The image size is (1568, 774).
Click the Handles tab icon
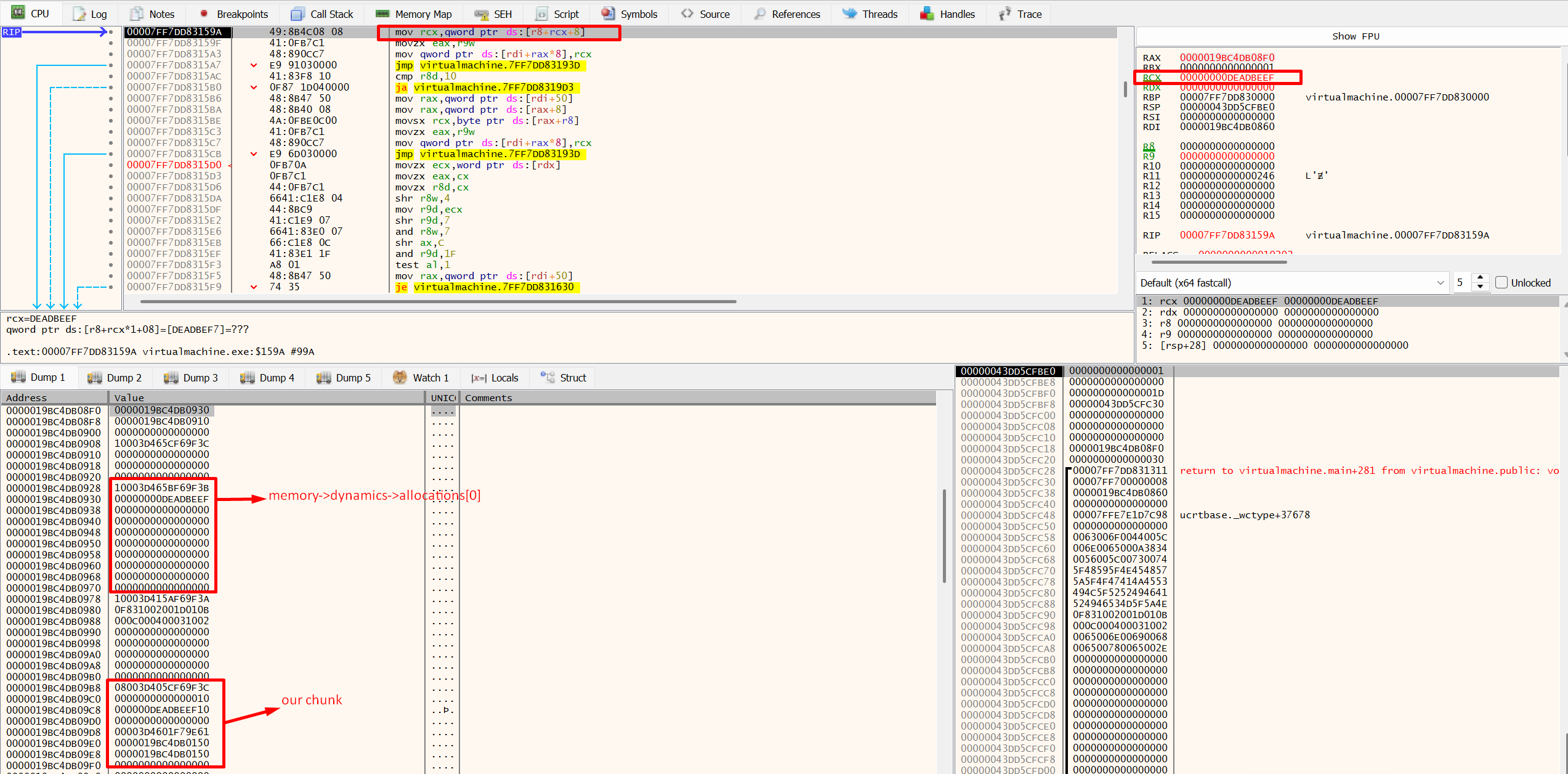click(927, 14)
